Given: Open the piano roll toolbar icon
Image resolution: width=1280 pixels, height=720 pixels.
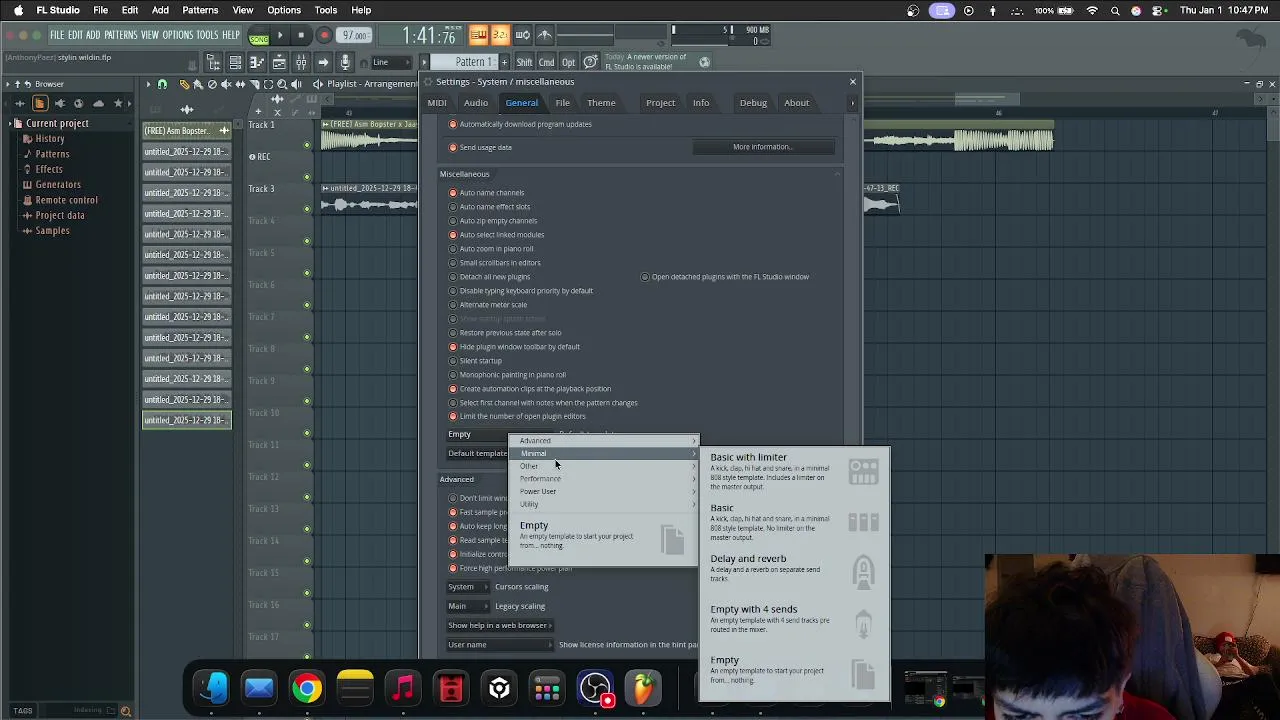Looking at the screenshot, I should (x=257, y=62).
